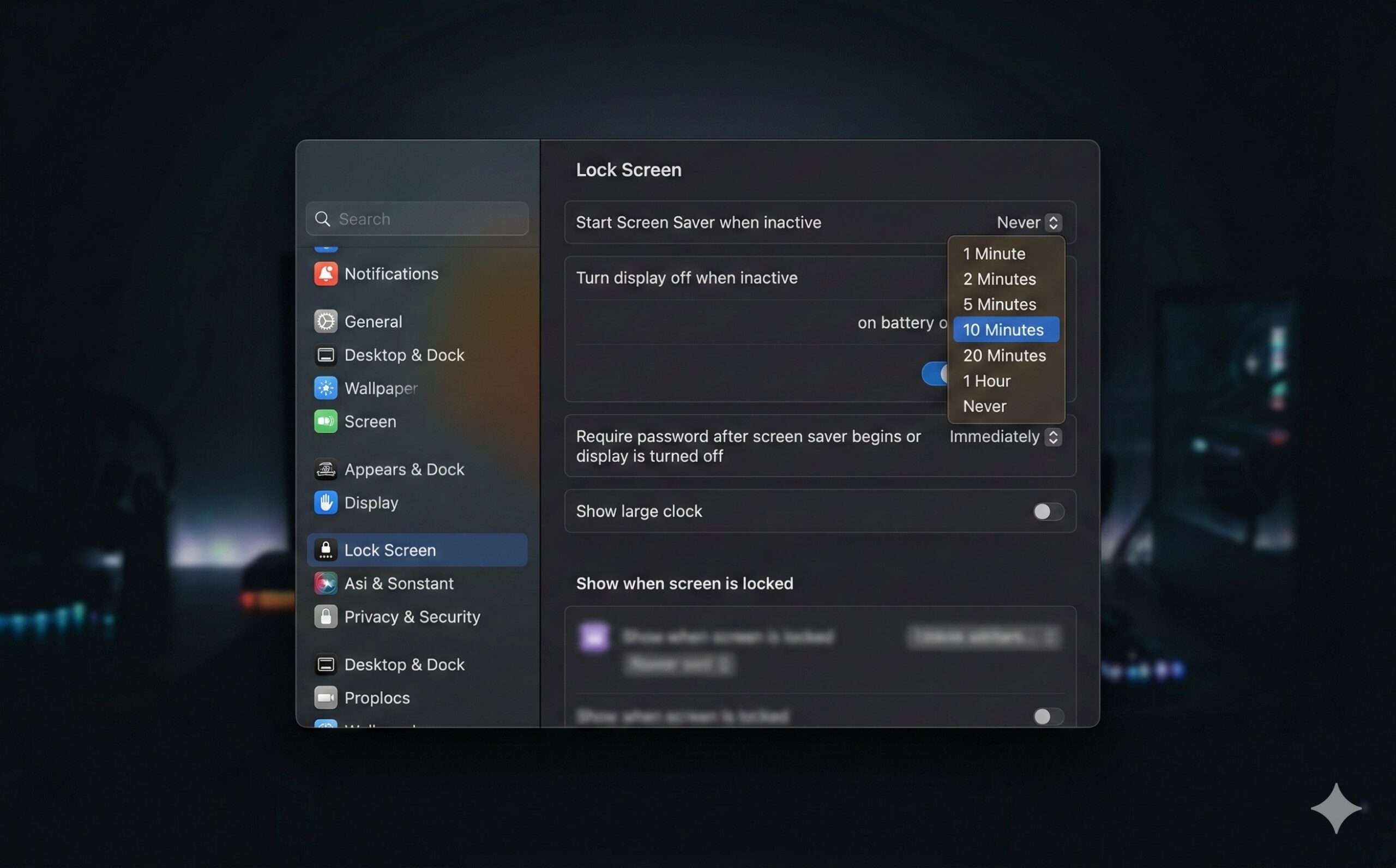This screenshot has width=1396, height=868.
Task: Click the Wallpaper icon in sidebar
Action: coord(326,388)
